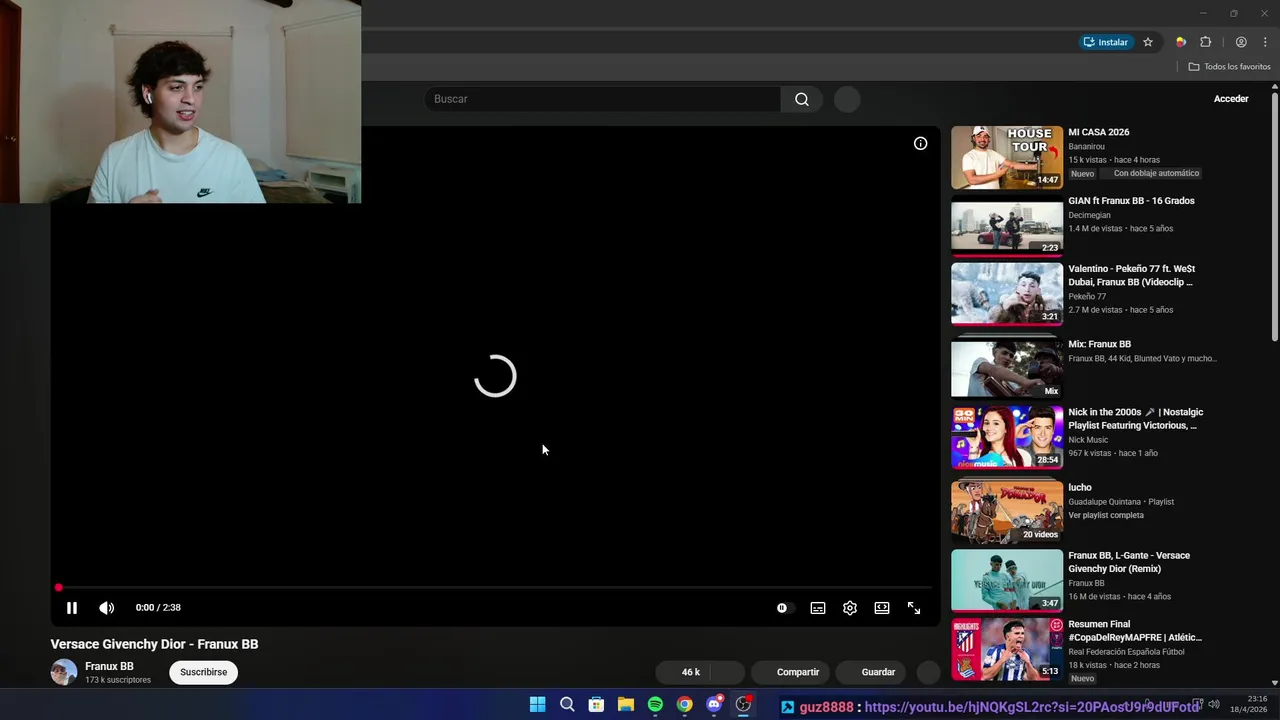Screen dimensions: 1280x720
Task: Open Discord from the taskbar
Action: [x=714, y=705]
